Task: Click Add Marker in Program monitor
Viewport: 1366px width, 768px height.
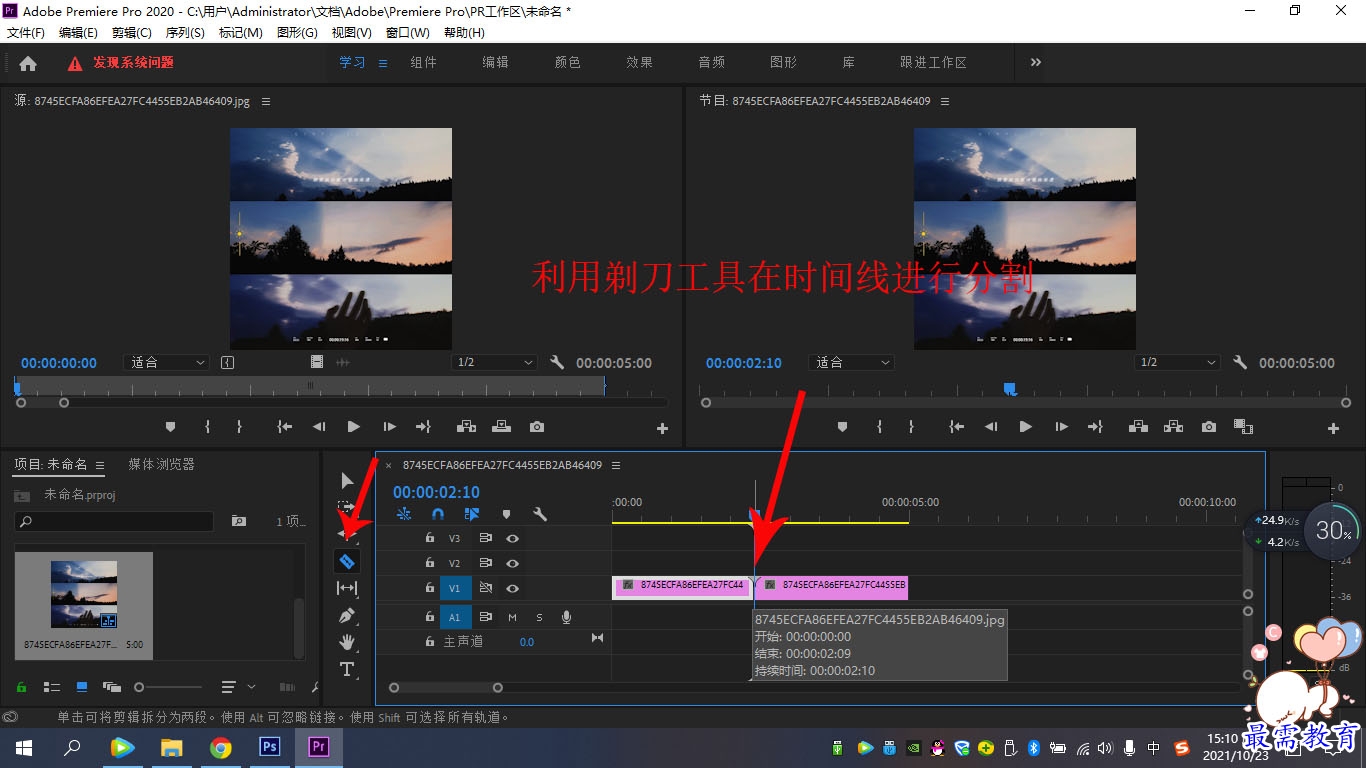Action: pos(842,427)
